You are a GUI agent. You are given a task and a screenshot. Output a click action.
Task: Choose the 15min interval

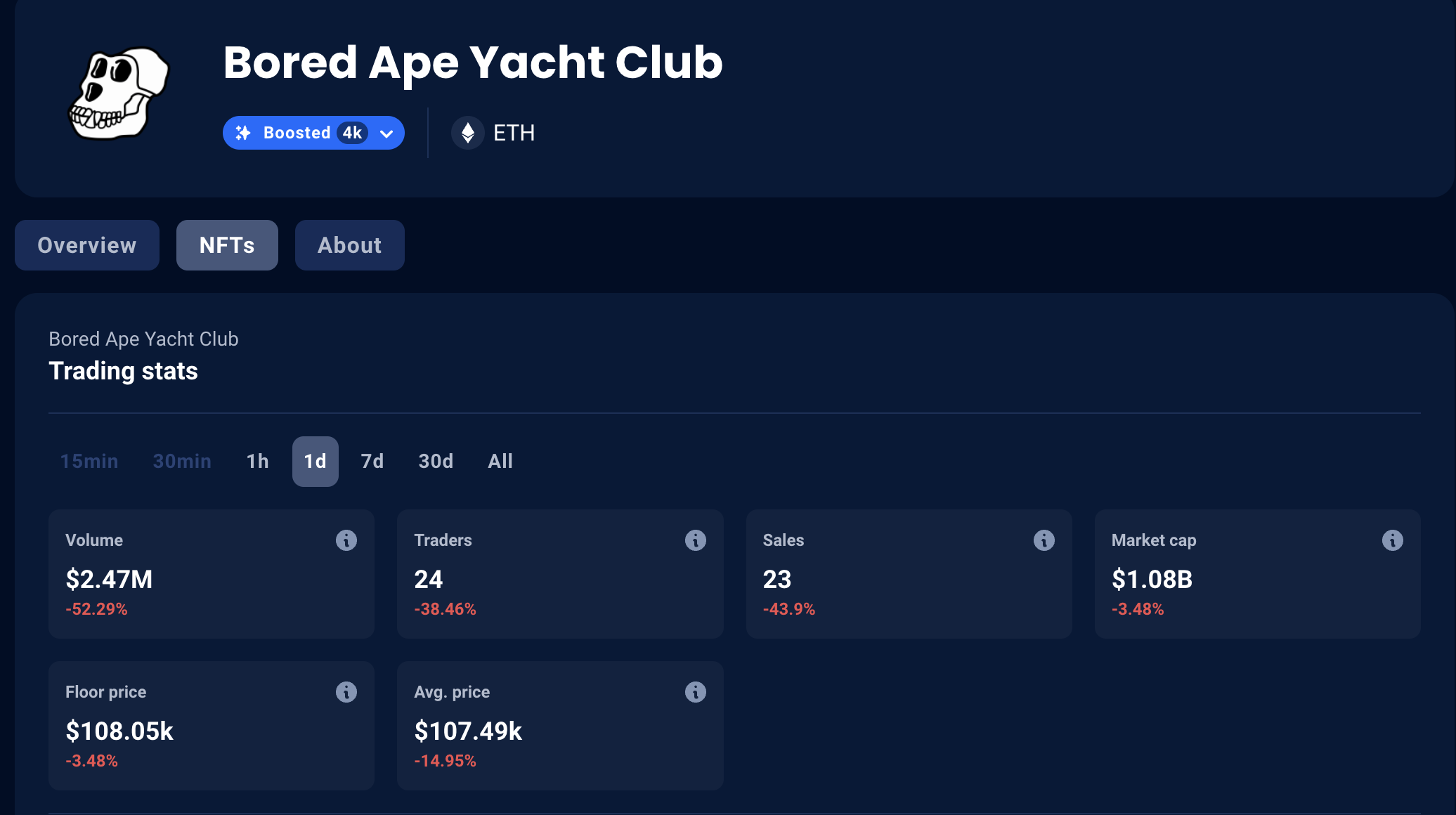[89, 461]
